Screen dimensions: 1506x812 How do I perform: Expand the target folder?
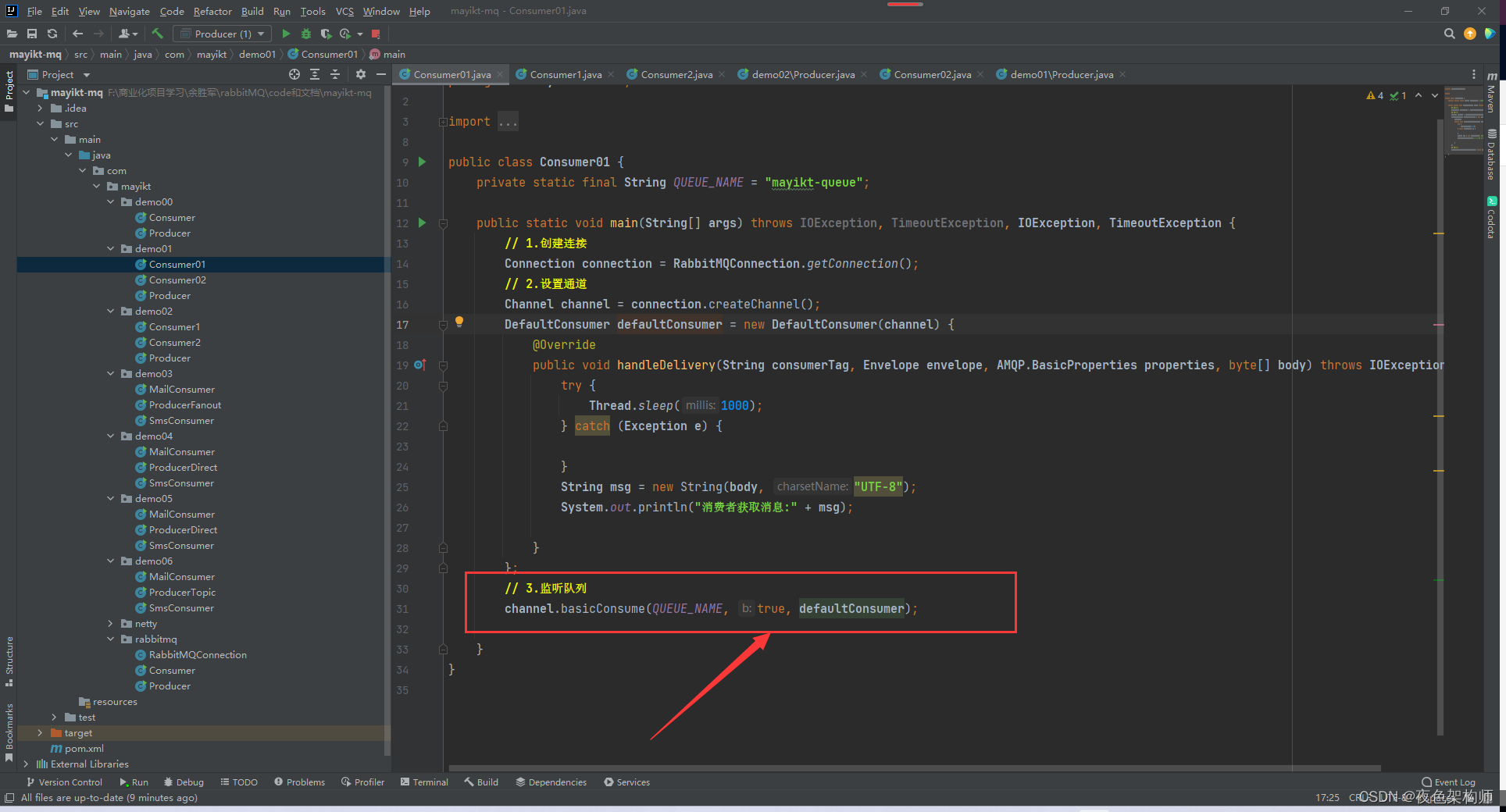(x=41, y=732)
